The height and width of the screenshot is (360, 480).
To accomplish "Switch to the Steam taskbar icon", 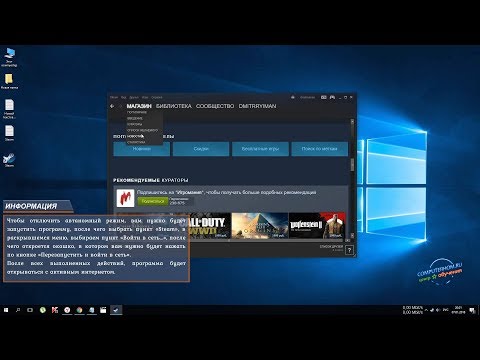I will point(116,310).
